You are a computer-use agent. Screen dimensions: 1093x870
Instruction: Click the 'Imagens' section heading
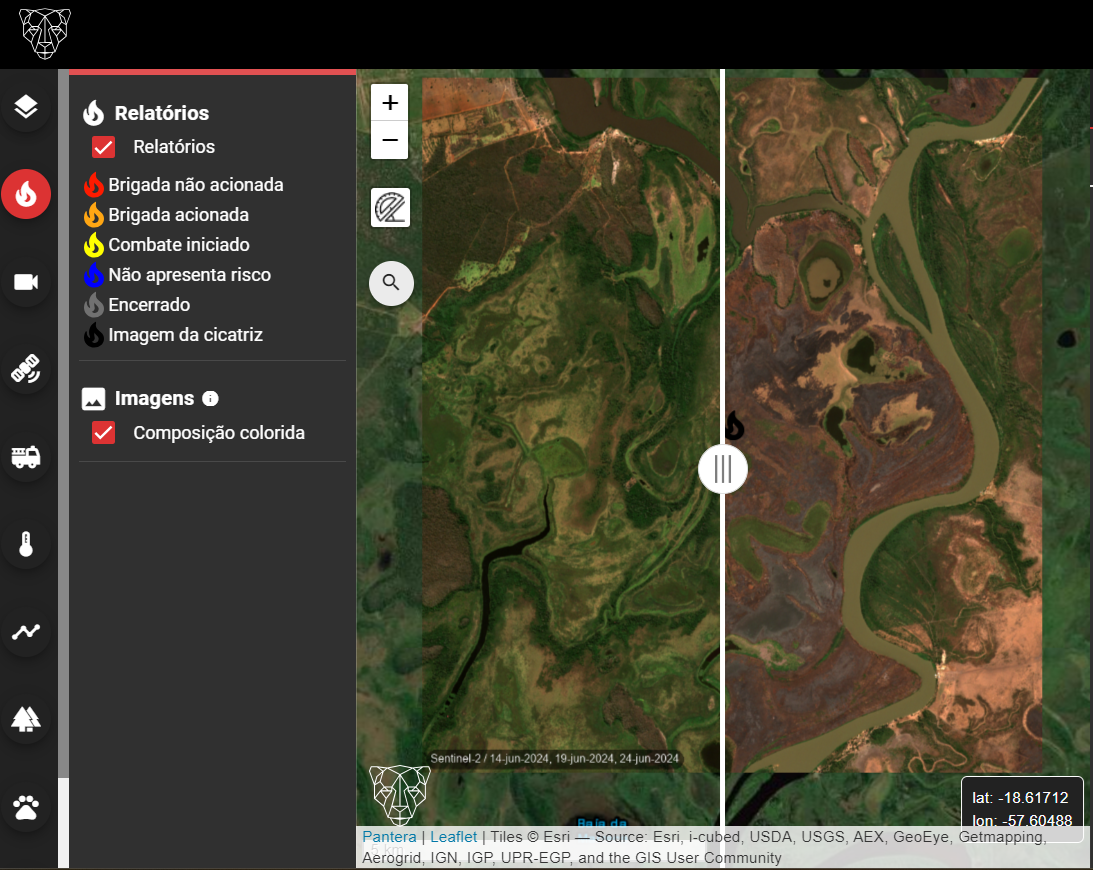[x=154, y=398]
